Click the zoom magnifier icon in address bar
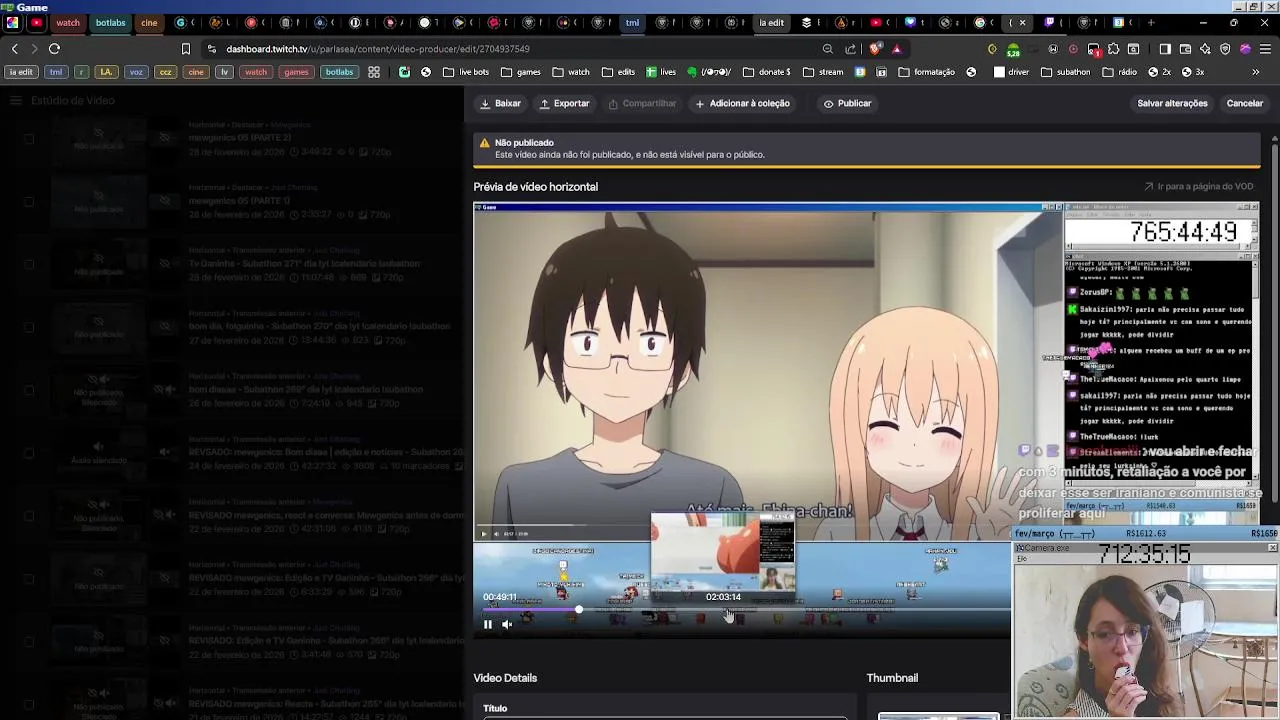1280x720 pixels. [x=828, y=48]
